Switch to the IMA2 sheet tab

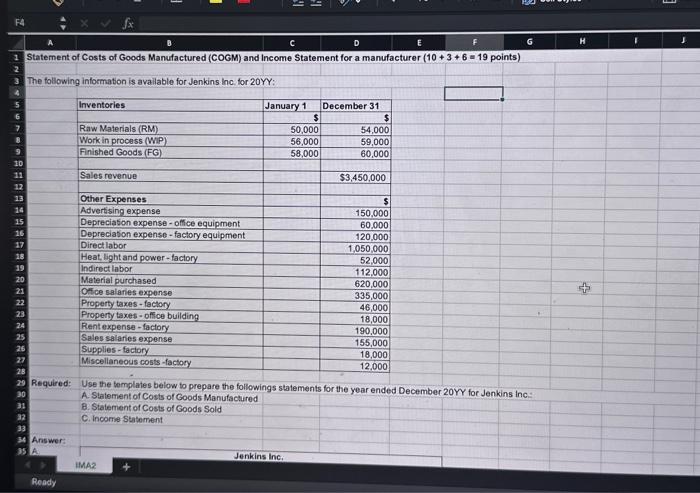(x=86, y=465)
